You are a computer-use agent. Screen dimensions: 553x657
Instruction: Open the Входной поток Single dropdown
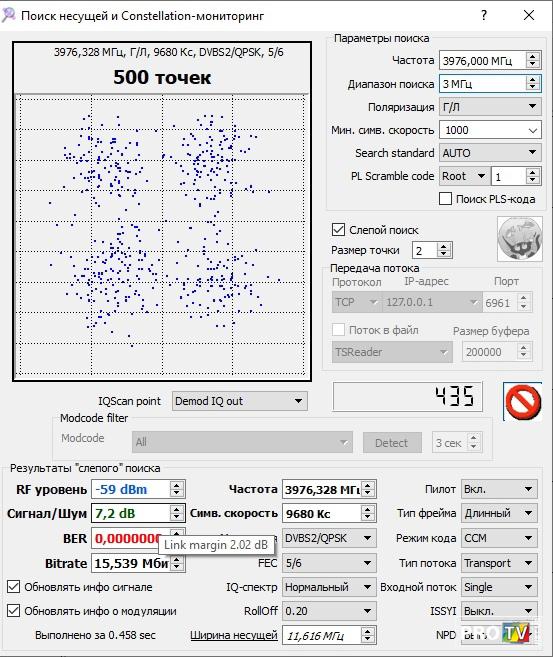(x=499, y=587)
